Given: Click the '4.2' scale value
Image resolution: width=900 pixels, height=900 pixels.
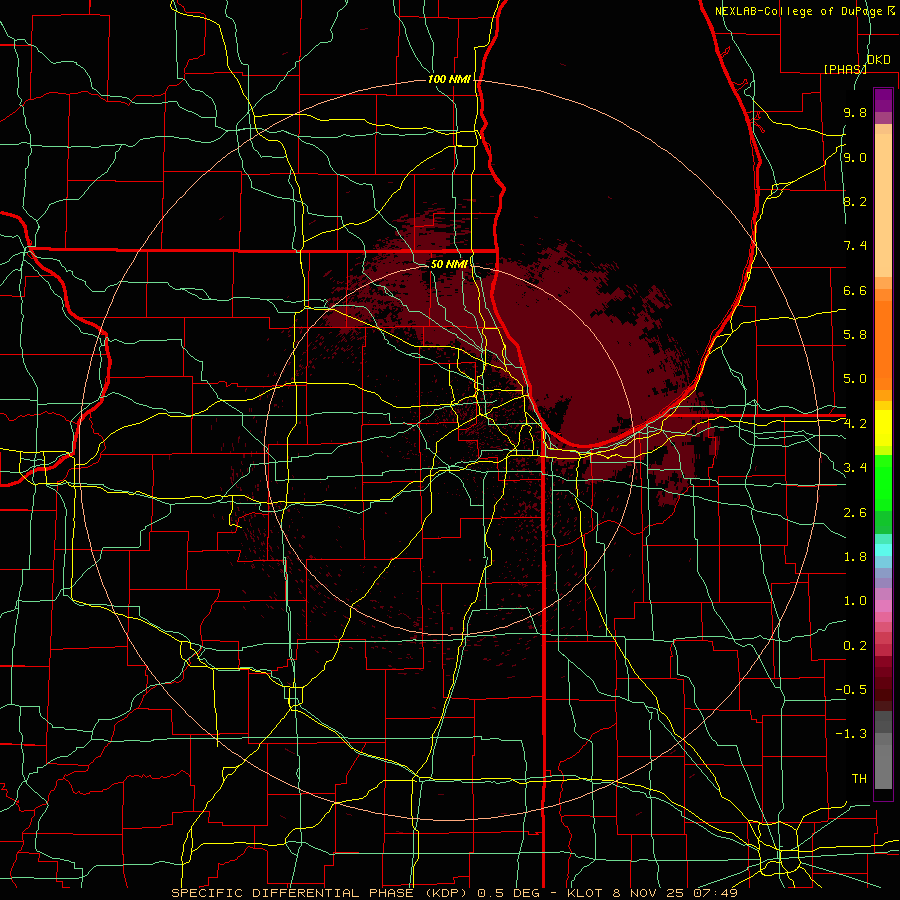Looking at the screenshot, I should (855, 424).
